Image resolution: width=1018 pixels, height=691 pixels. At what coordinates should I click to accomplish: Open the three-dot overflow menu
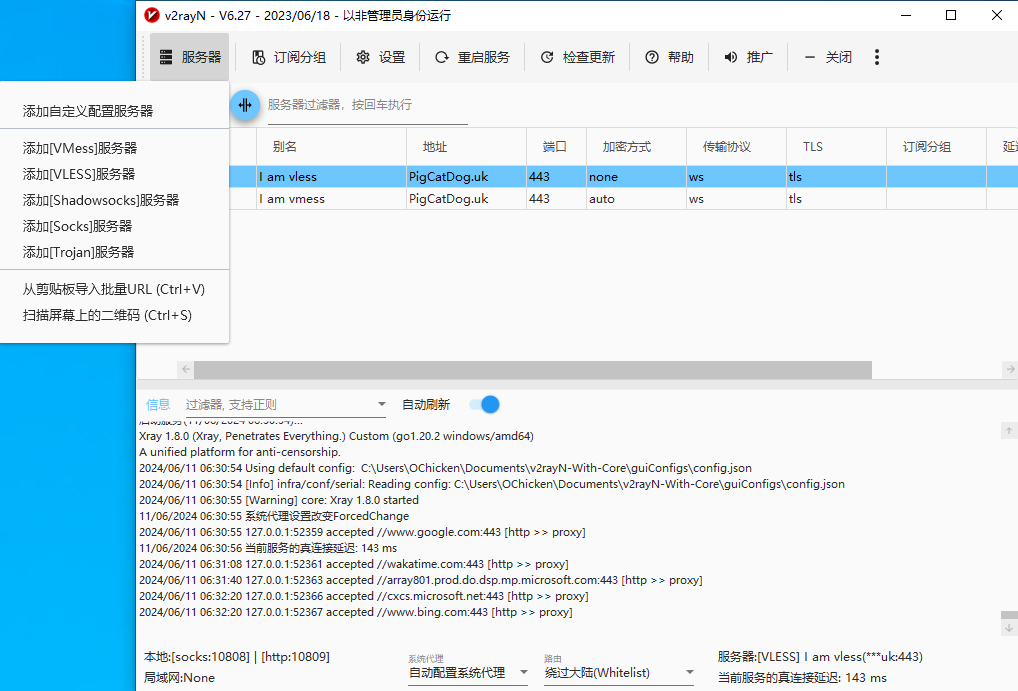(877, 57)
